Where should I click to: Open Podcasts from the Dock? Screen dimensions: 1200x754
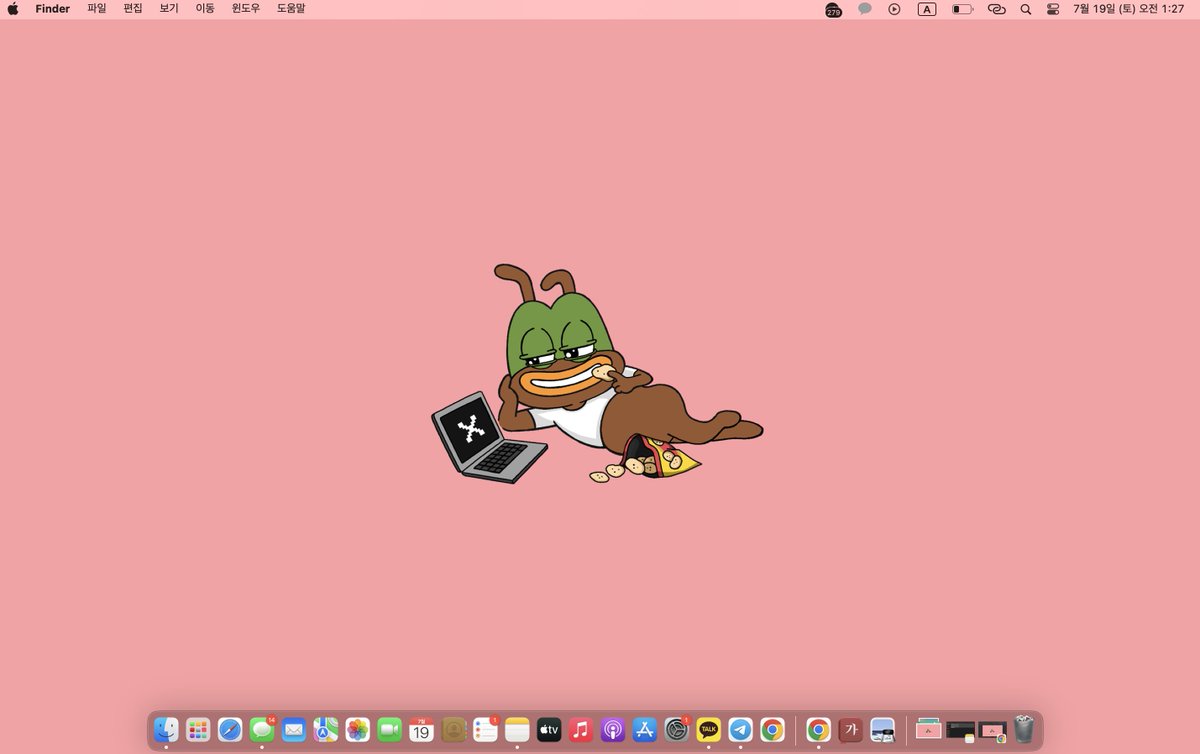(x=613, y=730)
